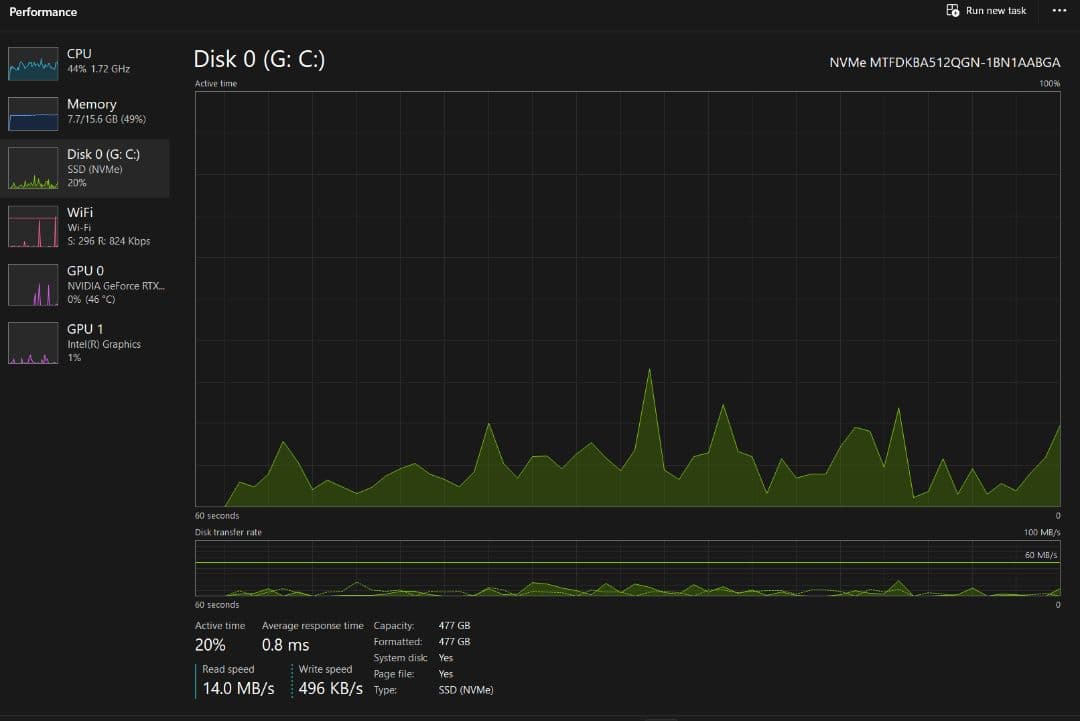Click the Disk 0 mini graph thumbnail
The height and width of the screenshot is (721, 1080).
(33, 169)
